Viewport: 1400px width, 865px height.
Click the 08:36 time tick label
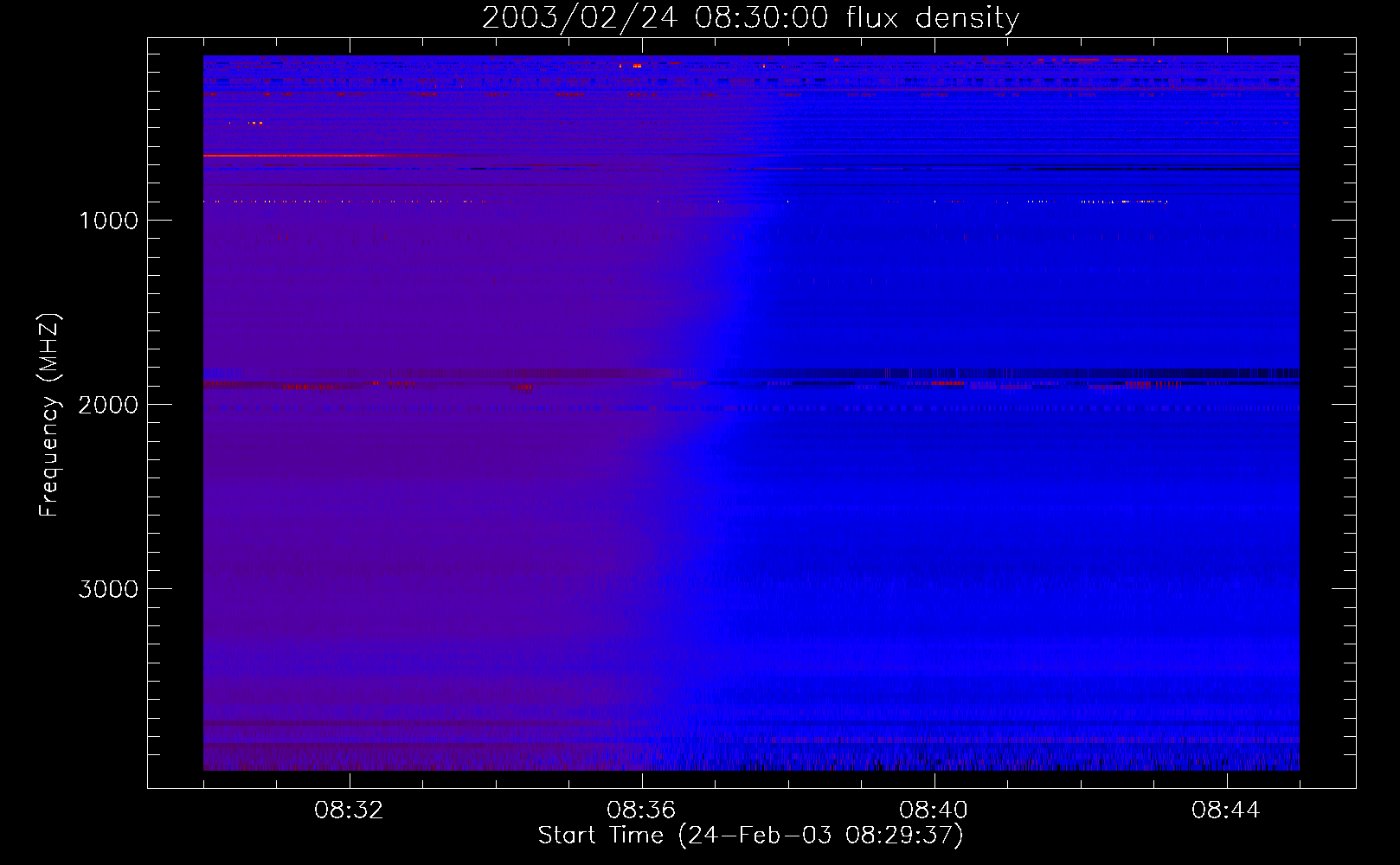pos(641,811)
